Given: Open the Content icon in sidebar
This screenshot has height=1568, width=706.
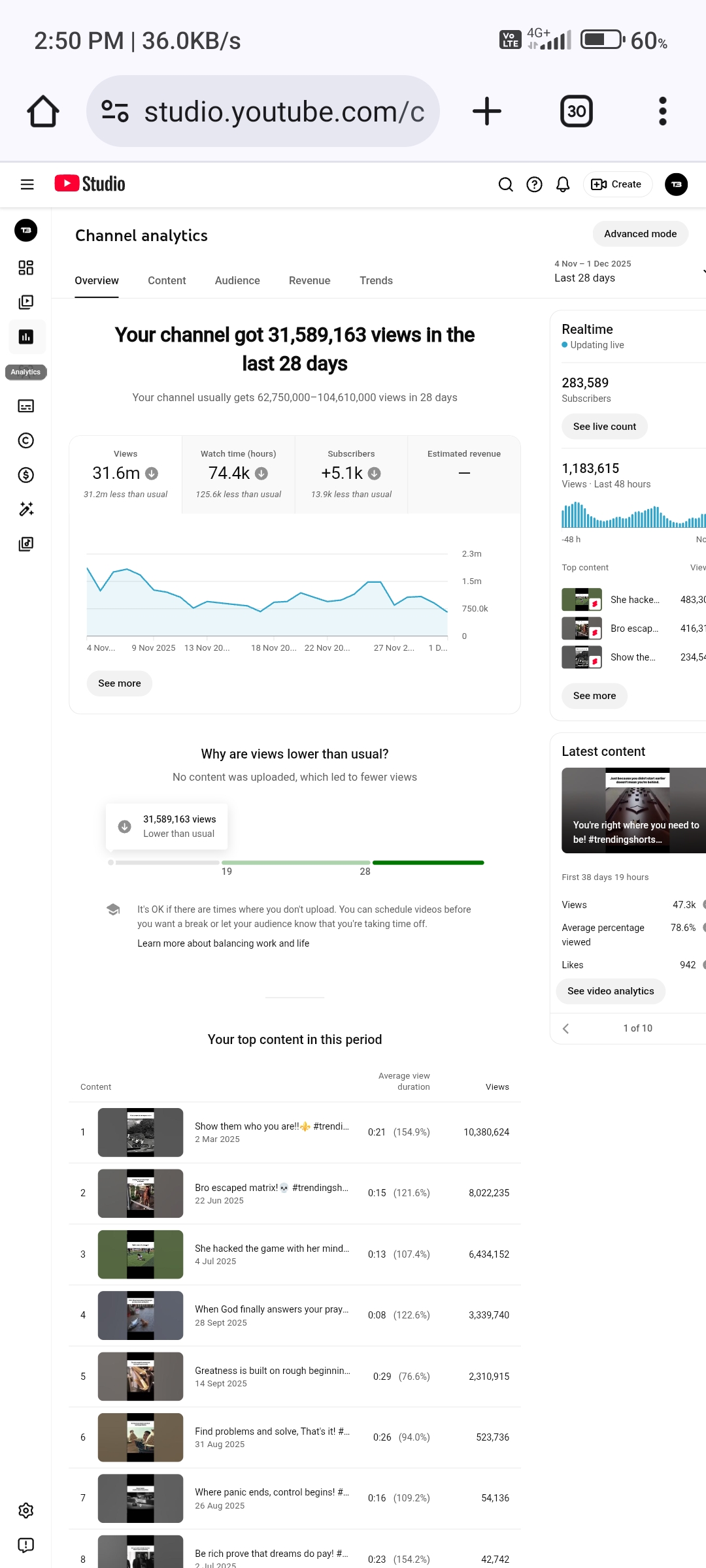Looking at the screenshot, I should [x=25, y=302].
